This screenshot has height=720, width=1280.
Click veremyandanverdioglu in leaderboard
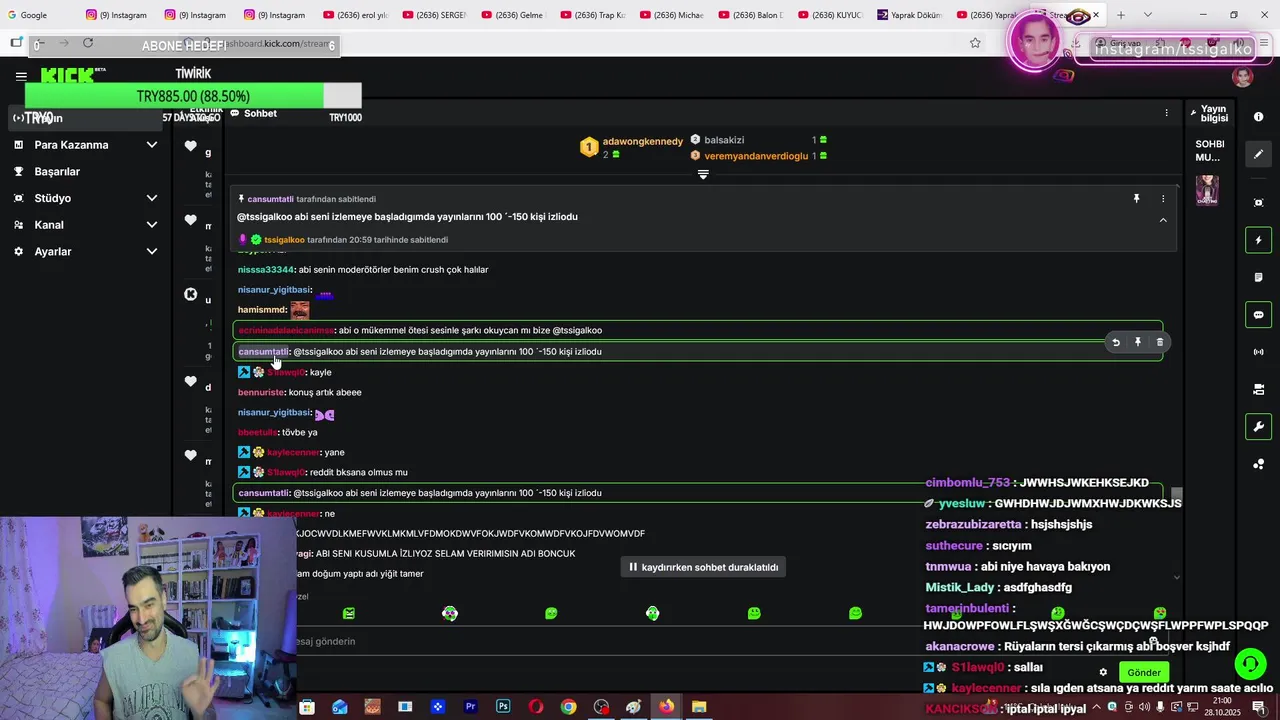point(756,156)
